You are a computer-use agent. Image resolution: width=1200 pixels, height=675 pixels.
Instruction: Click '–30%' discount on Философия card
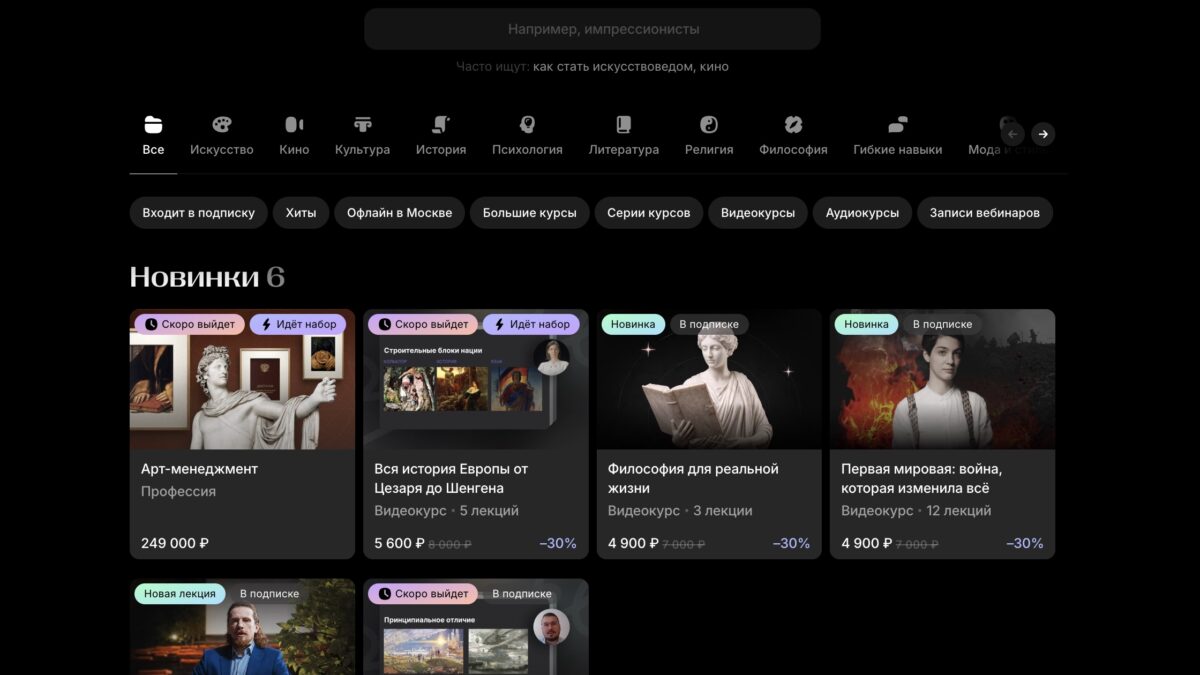point(791,544)
